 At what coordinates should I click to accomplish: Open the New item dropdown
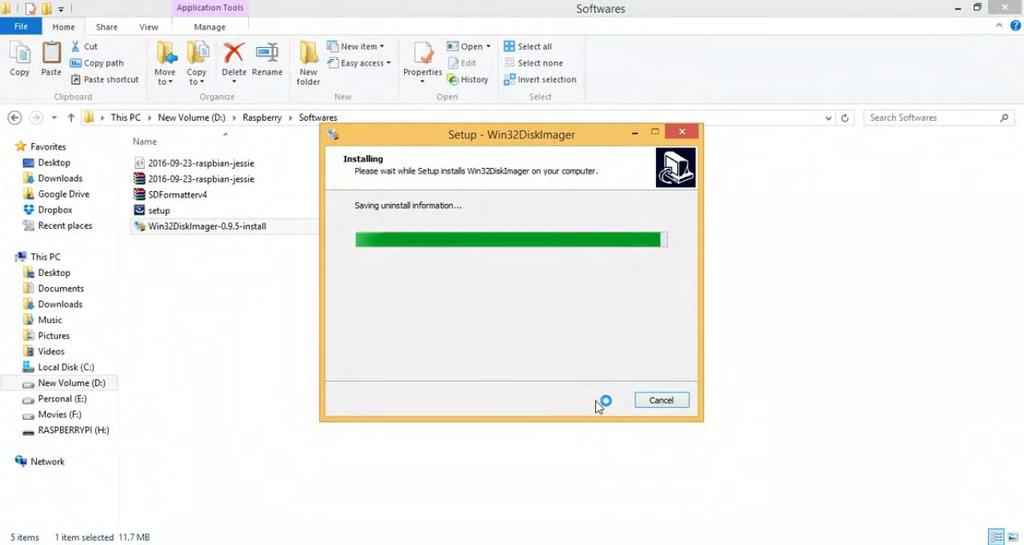click(x=356, y=46)
